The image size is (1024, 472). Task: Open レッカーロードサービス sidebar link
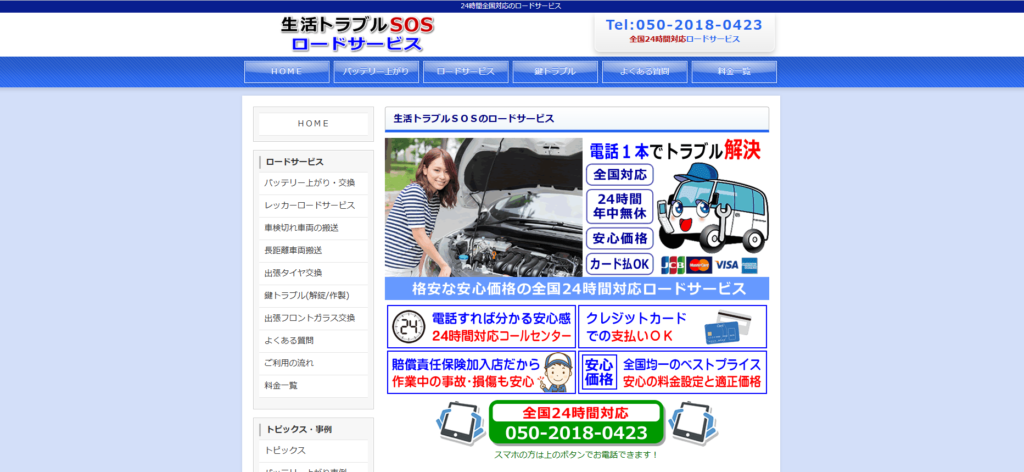(x=310, y=205)
